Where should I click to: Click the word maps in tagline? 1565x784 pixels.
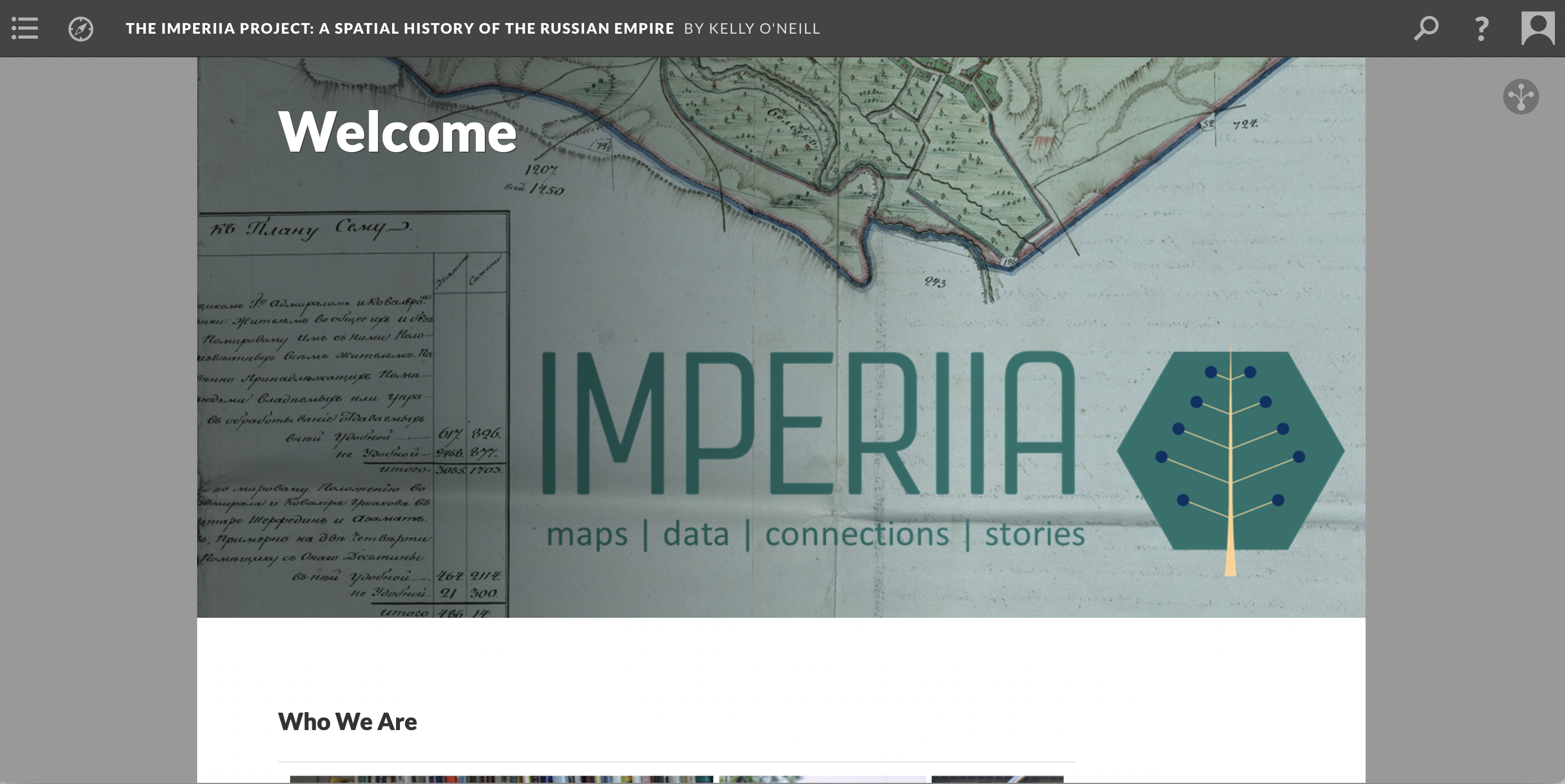587,535
